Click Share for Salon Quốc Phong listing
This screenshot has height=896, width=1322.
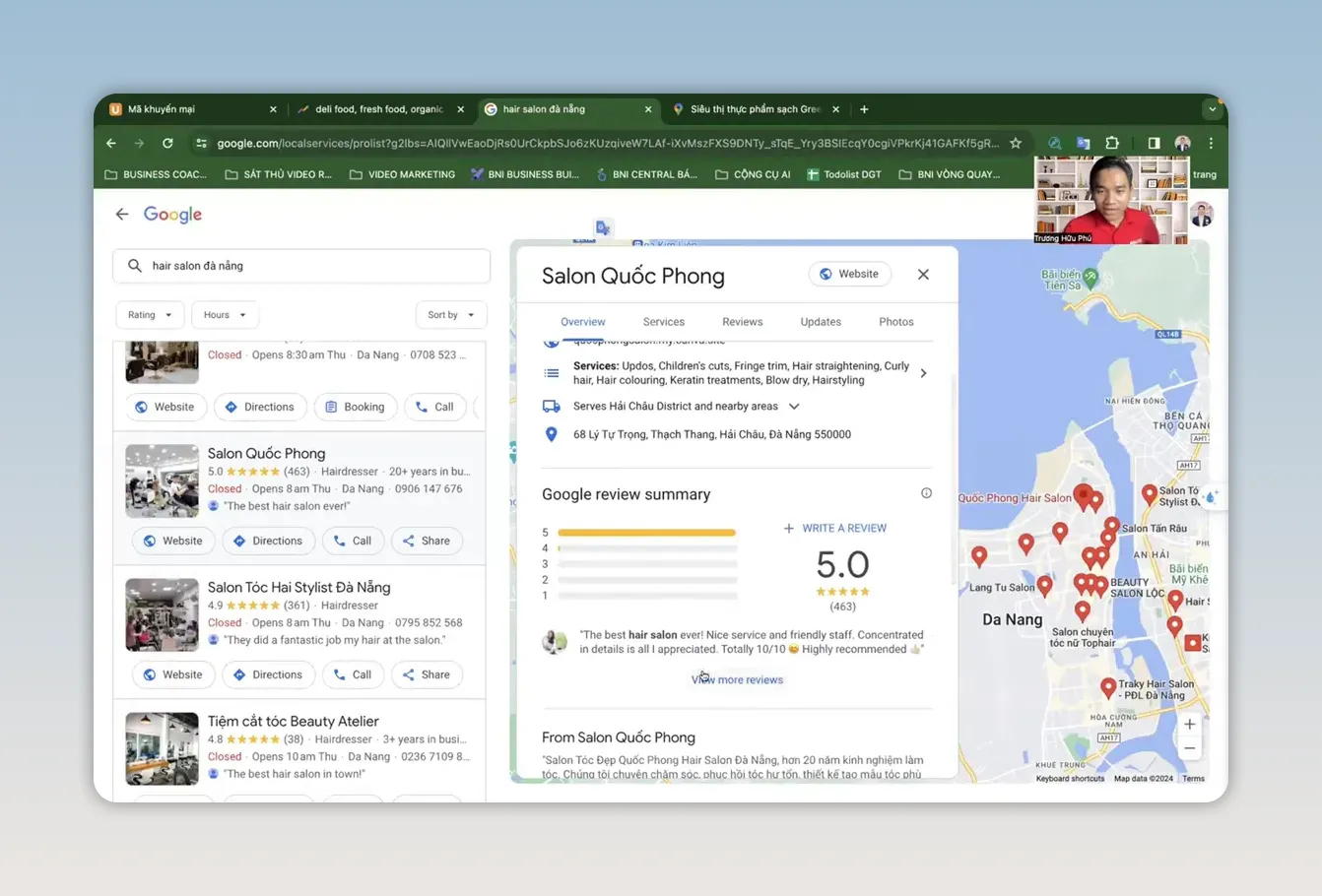(x=427, y=541)
